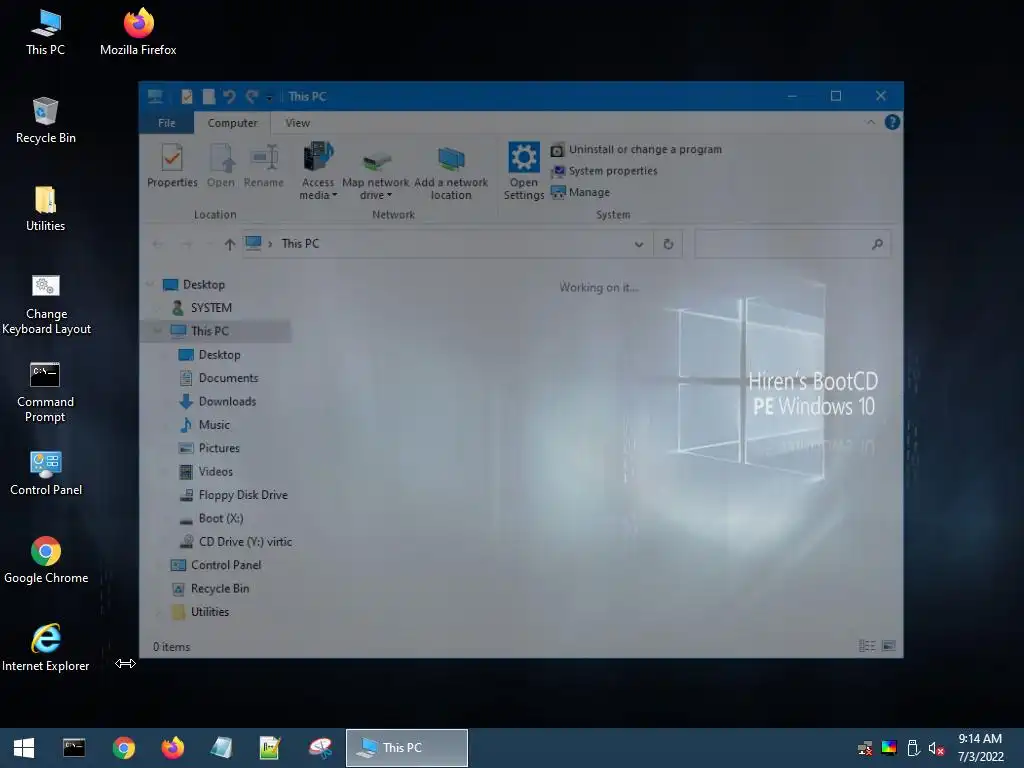Switch to the Computer ribbon tab
1024x768 pixels.
point(232,123)
